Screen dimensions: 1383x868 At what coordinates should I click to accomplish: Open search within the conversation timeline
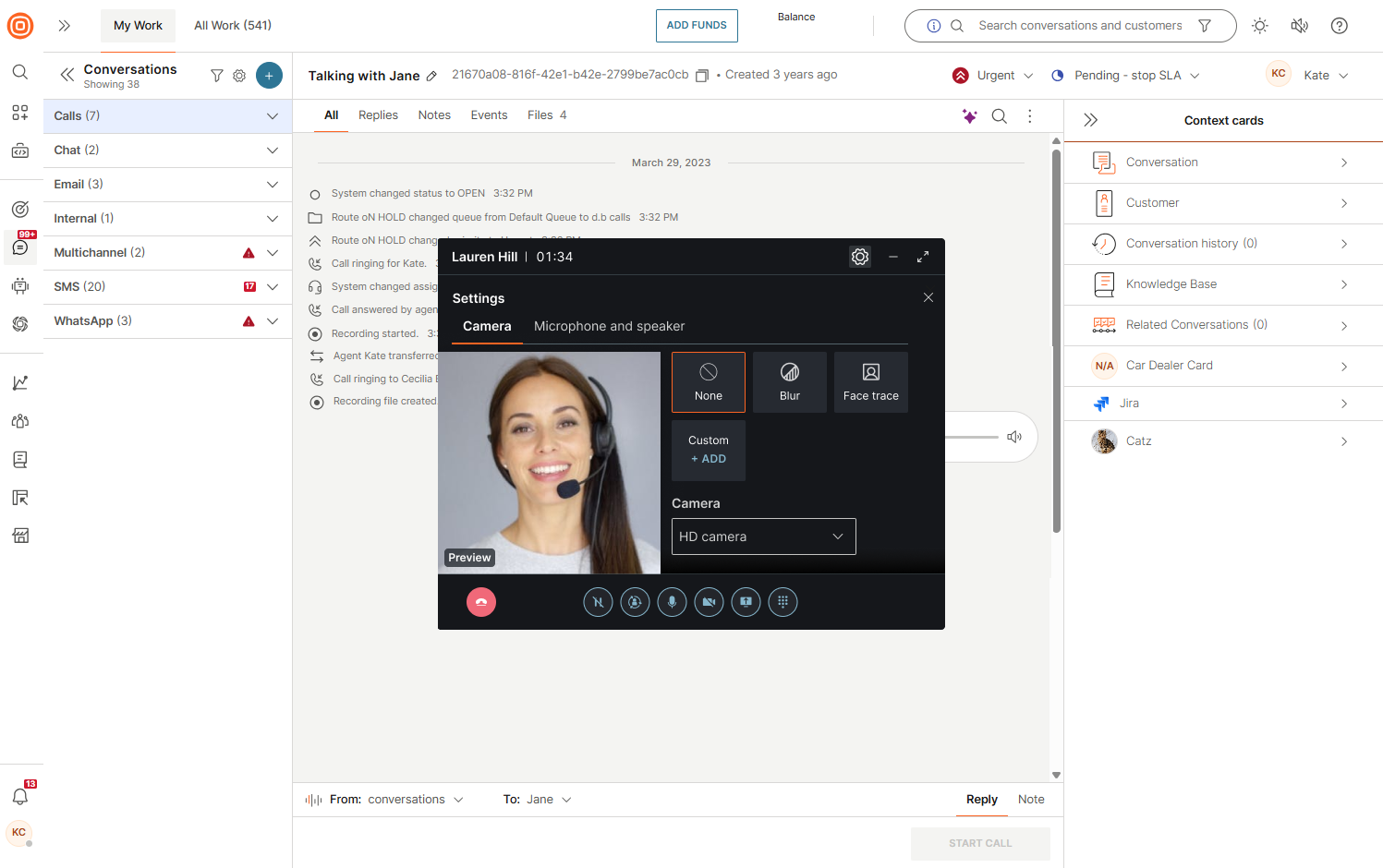(x=1000, y=115)
